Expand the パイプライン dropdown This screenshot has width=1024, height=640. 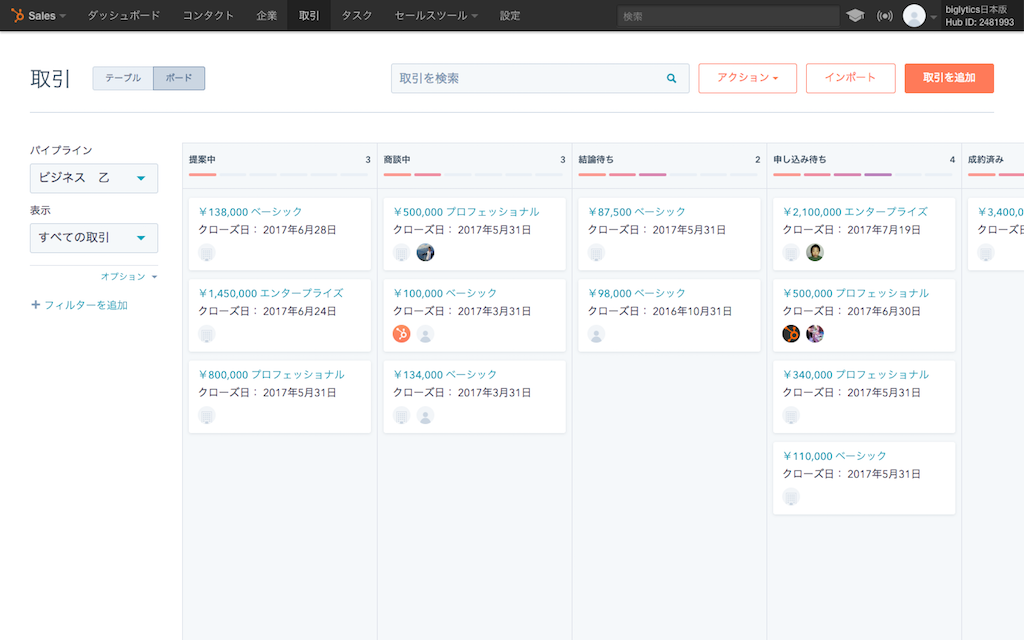[94, 178]
